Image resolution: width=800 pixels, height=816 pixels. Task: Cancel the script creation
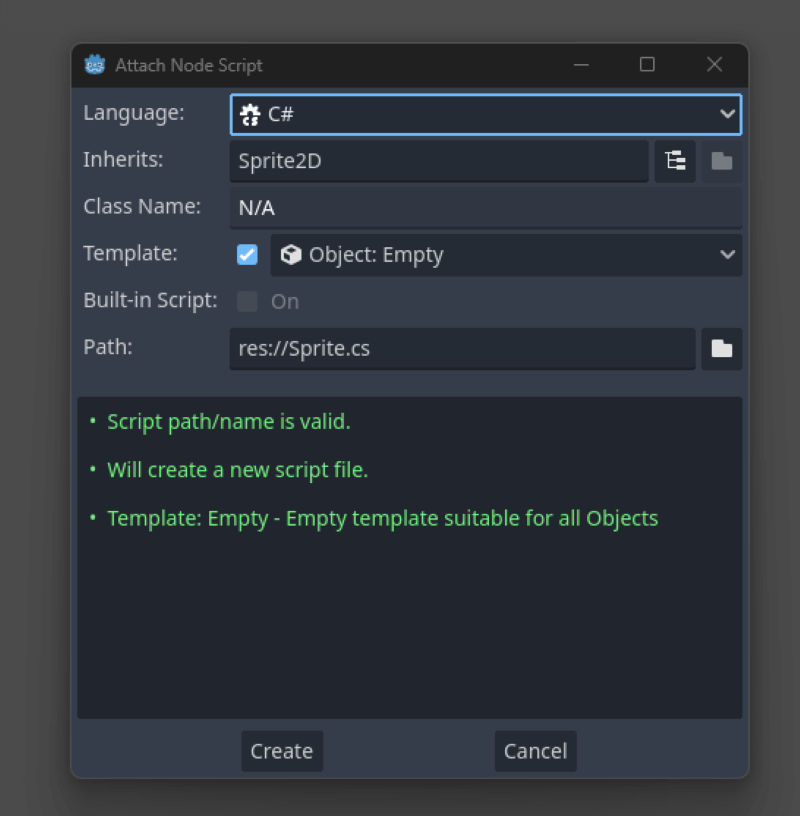tap(535, 751)
